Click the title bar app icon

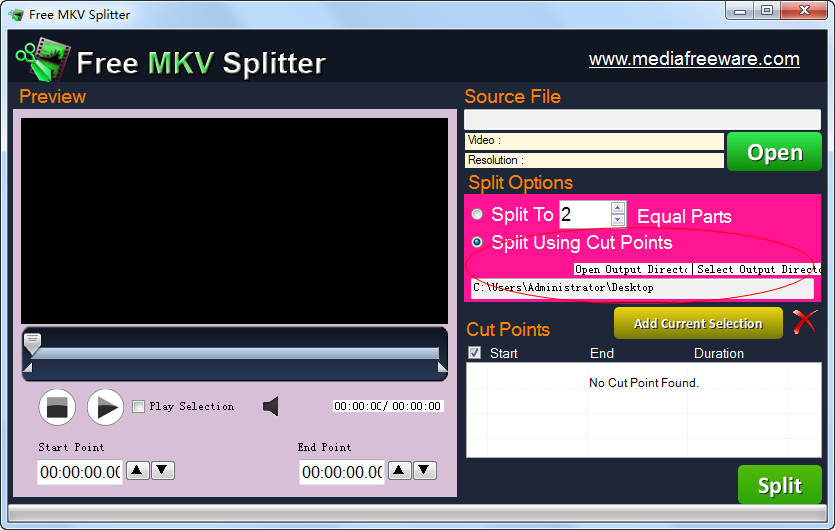click(16, 14)
